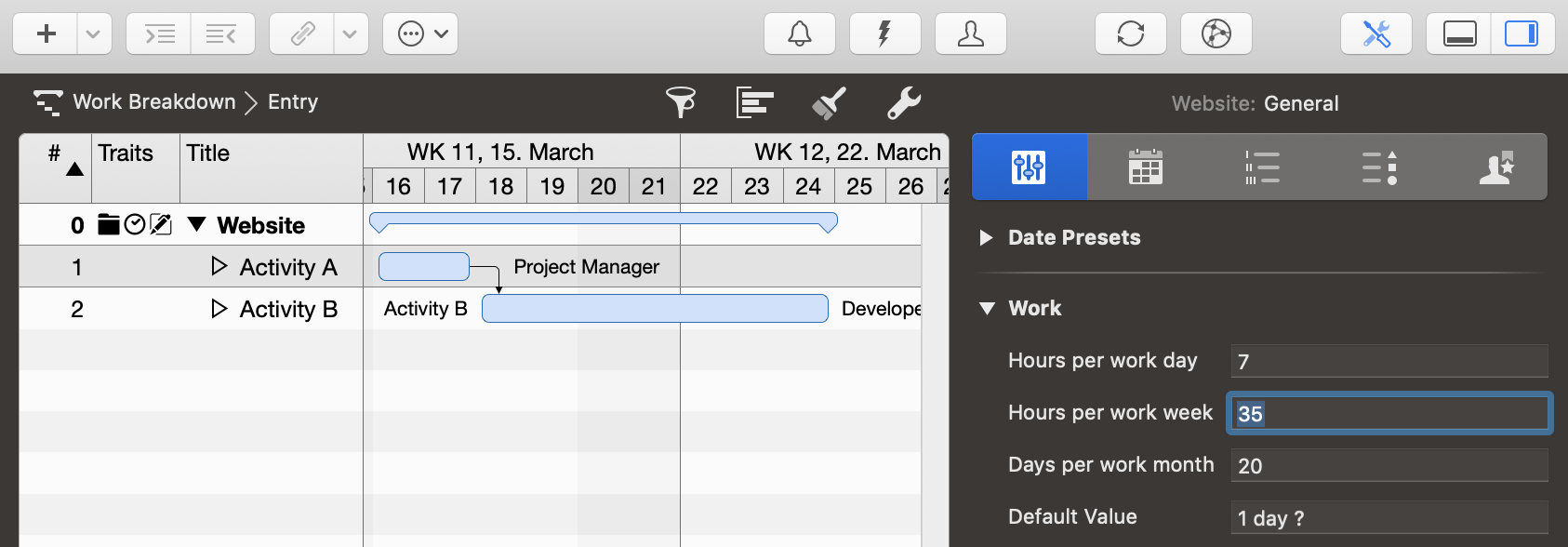Select the Activity B Gantt bar
This screenshot has height=547, width=1568.
(x=655, y=309)
